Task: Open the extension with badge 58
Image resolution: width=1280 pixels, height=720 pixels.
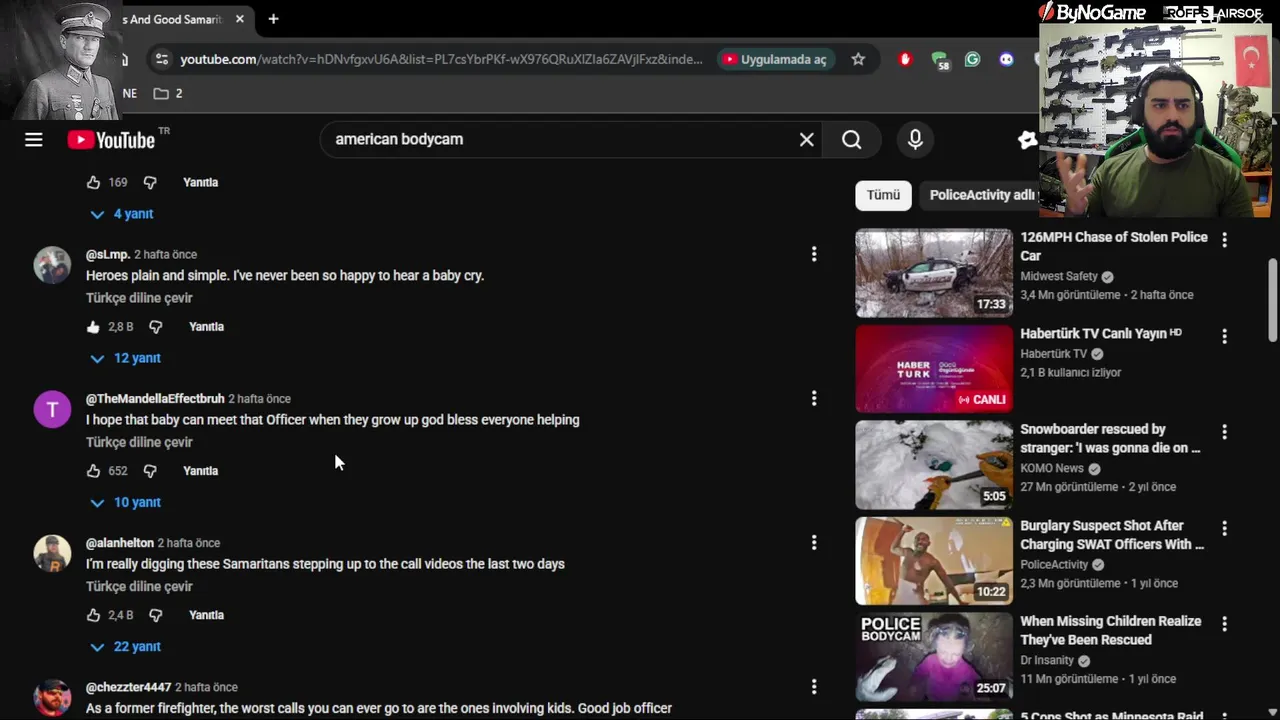Action: coord(939,61)
